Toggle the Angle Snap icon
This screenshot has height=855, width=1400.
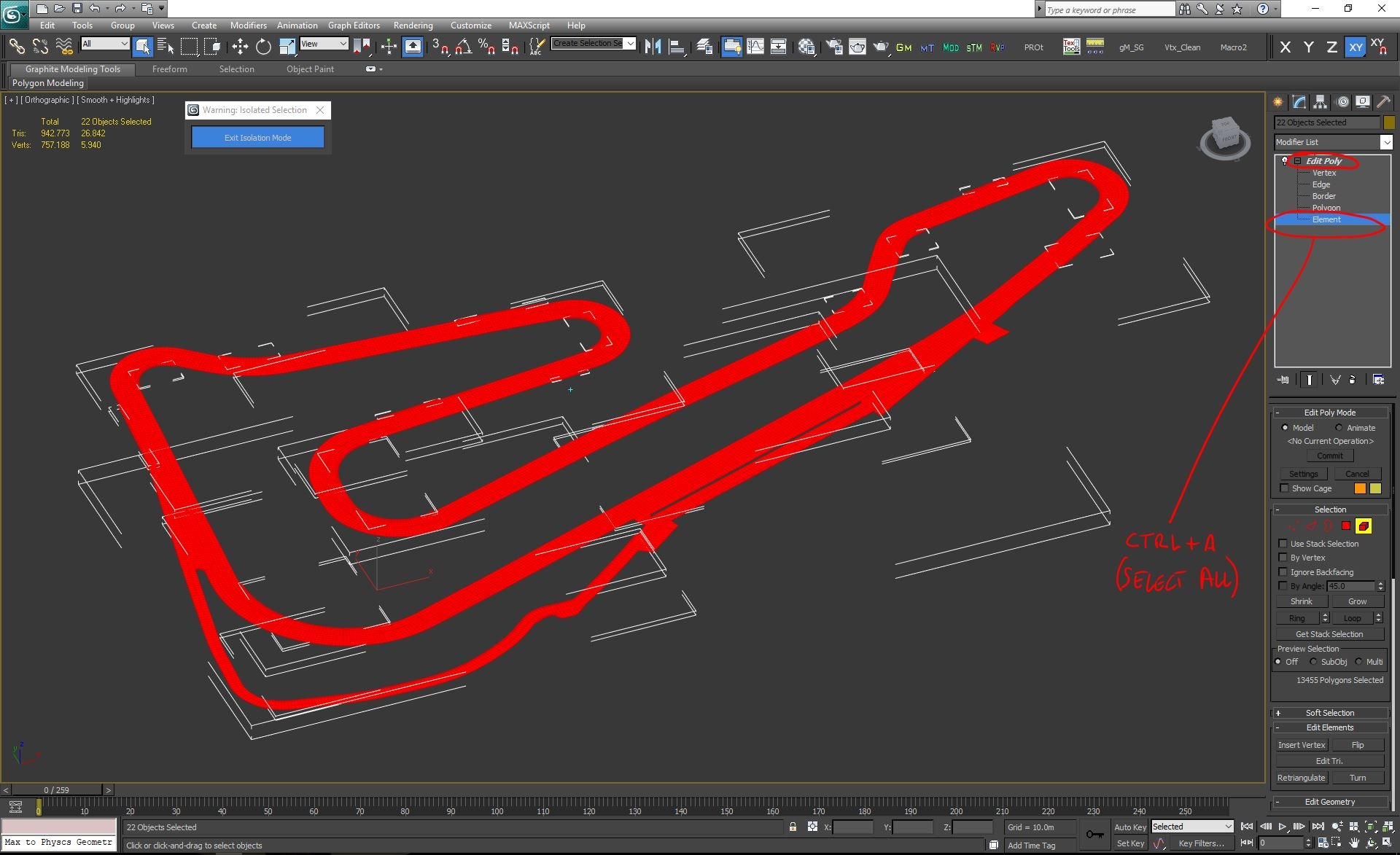[464, 47]
